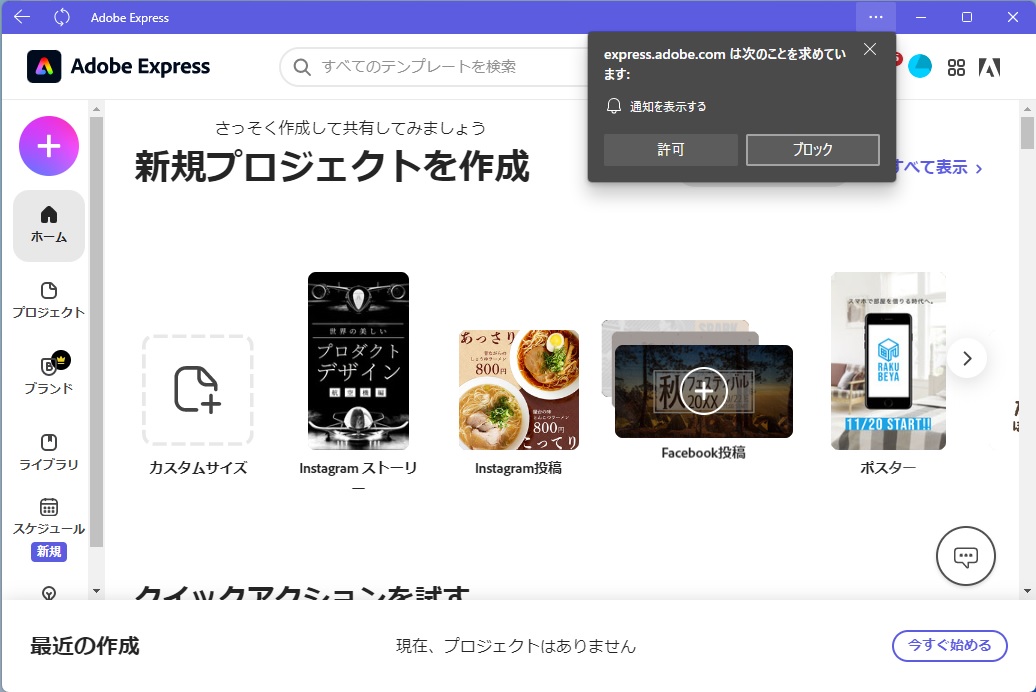The width and height of the screenshot is (1036, 692).
Task: Click the 最近の作成 heading
Action: coord(85,646)
